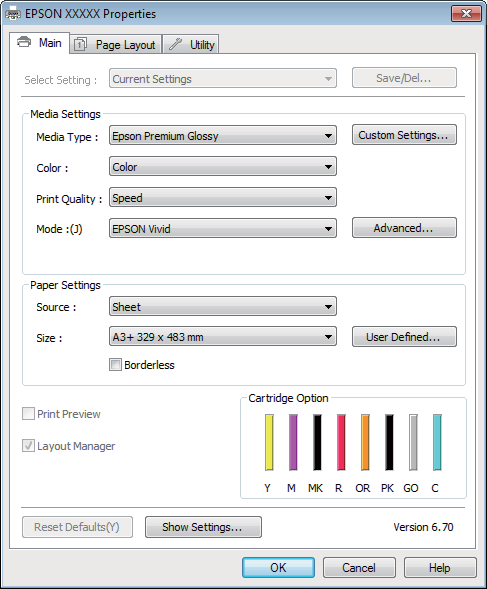Click the Matte Black (MK) ink level bar
This screenshot has height=589, width=487.
click(x=317, y=442)
